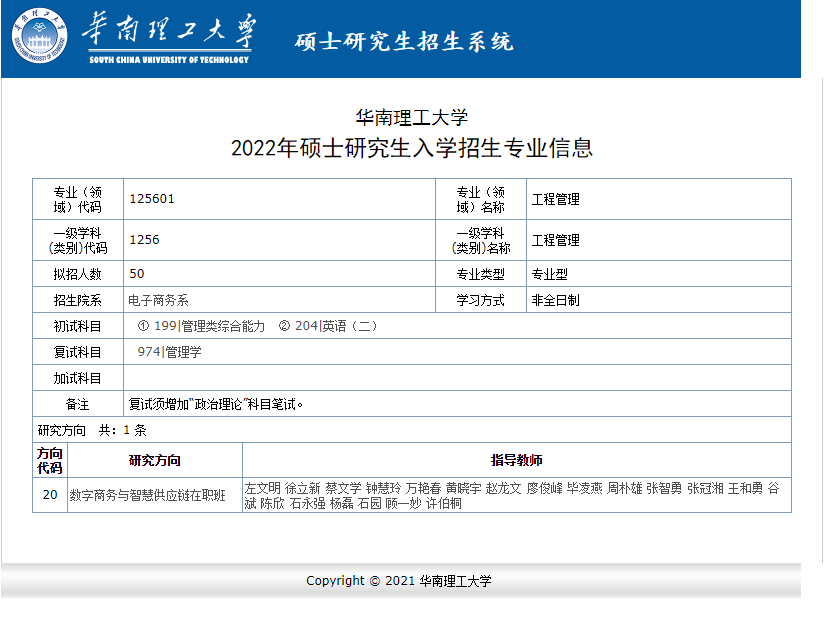
Task: Click the 研究方向 column header
Action: [x=155, y=460]
